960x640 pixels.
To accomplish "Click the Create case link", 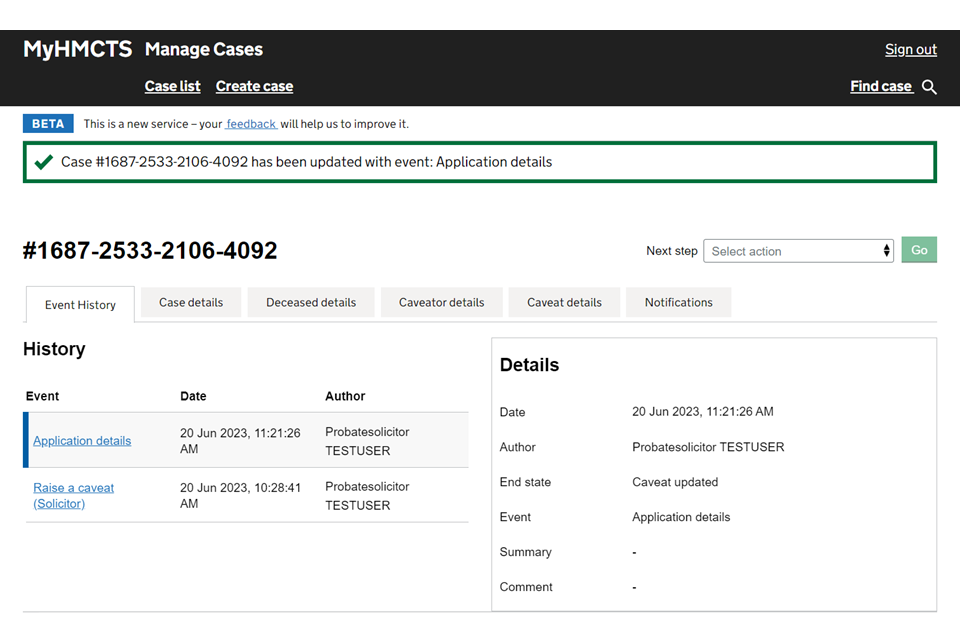I will (x=254, y=86).
